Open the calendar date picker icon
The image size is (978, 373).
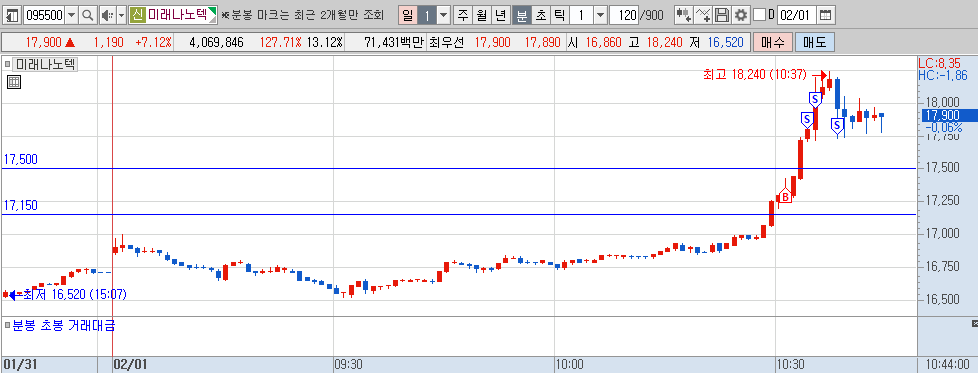[x=825, y=15]
